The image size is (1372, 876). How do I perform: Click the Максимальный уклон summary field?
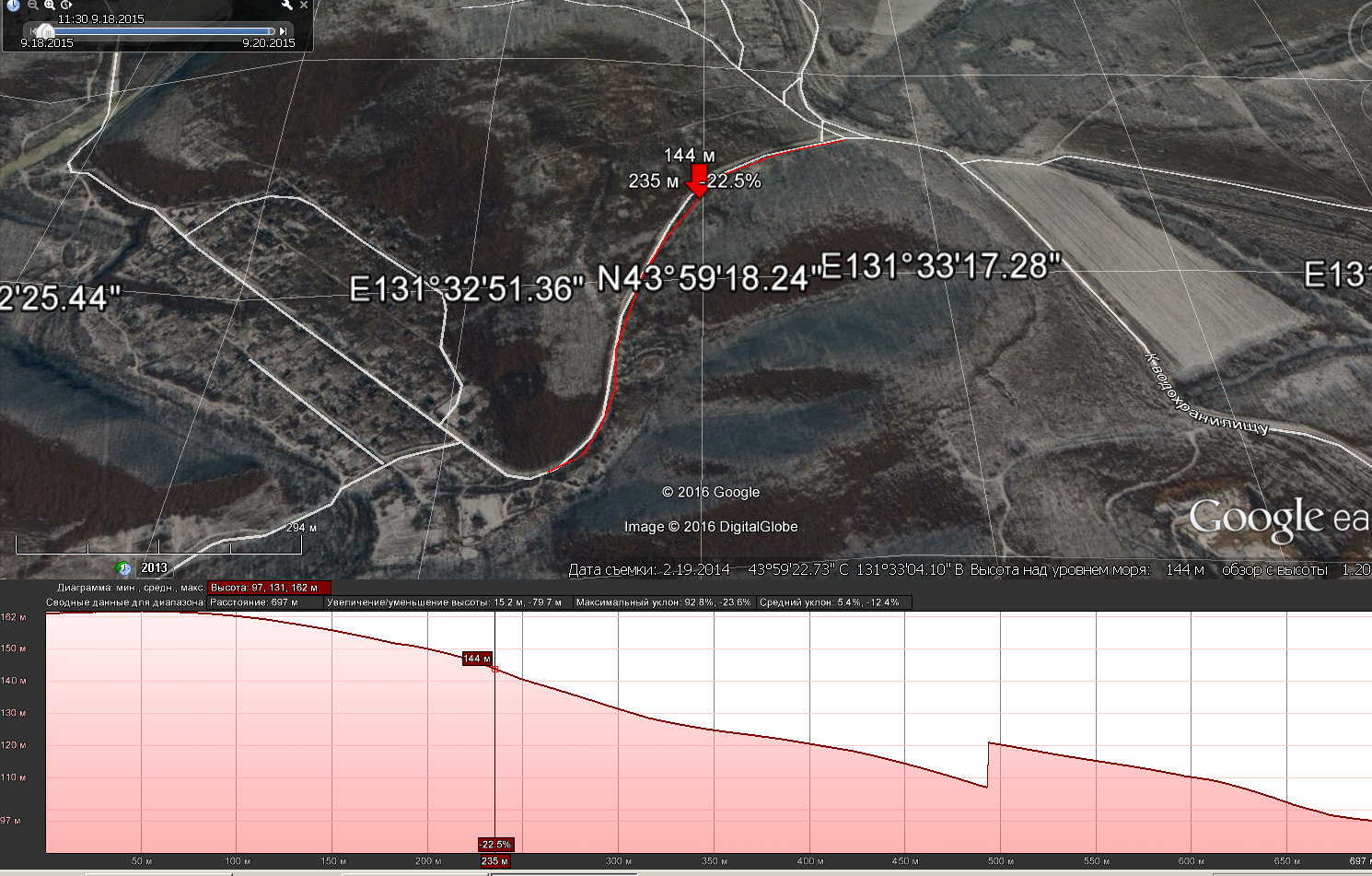pyautogui.click(x=662, y=602)
